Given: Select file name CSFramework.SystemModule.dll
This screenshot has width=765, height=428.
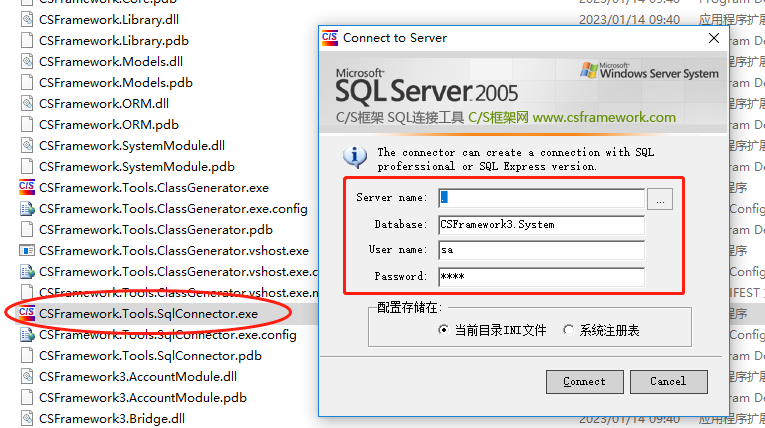Looking at the screenshot, I should tap(132, 145).
